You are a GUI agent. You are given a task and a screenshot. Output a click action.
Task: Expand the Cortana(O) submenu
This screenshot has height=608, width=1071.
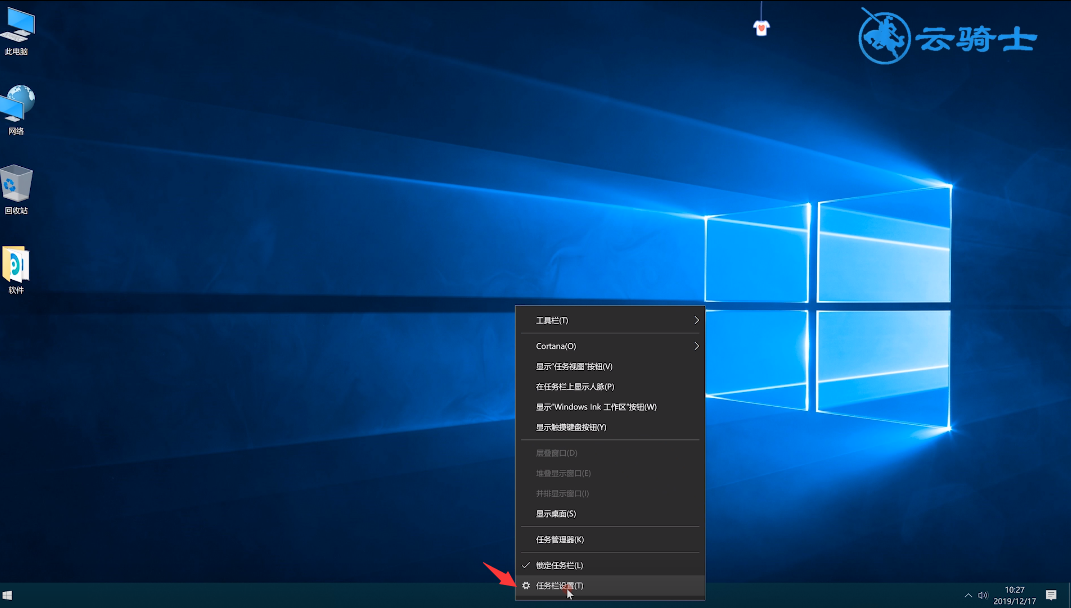(611, 346)
